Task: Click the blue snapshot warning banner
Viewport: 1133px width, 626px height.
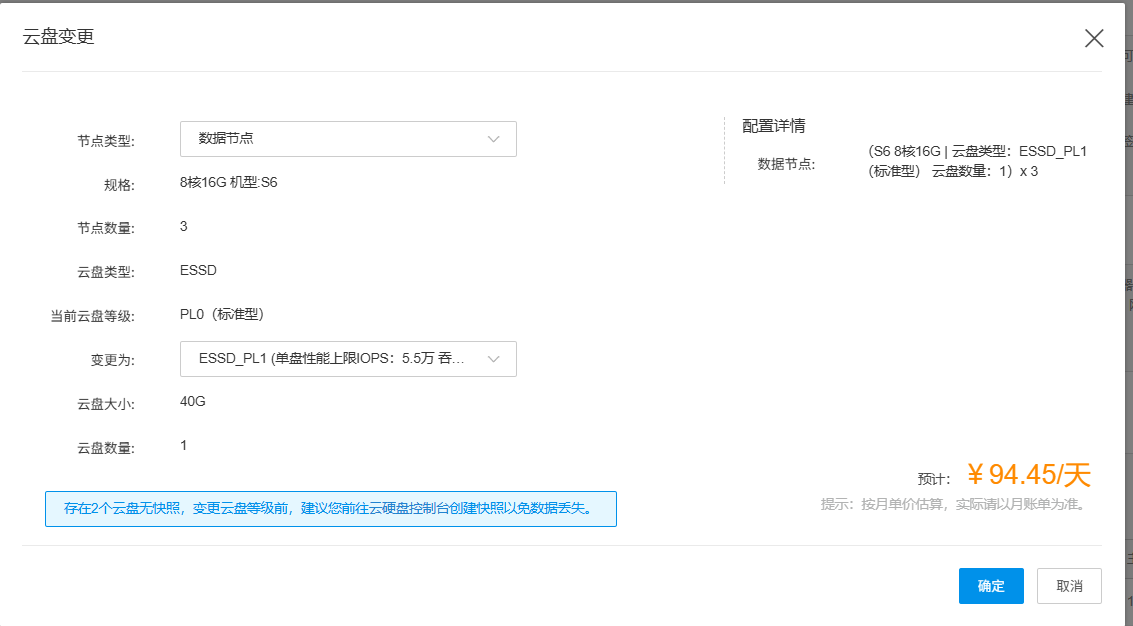Action: pyautogui.click(x=330, y=508)
